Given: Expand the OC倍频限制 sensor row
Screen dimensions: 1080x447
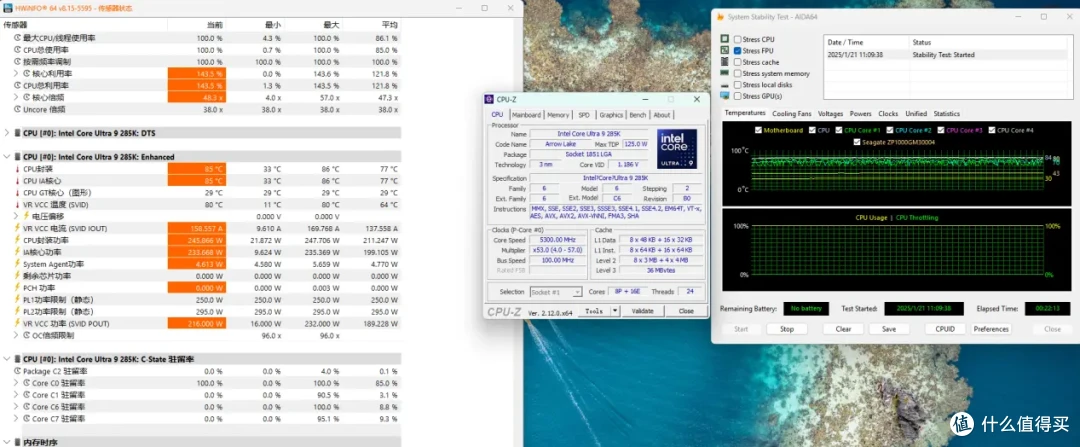Looking at the screenshot, I should (x=17, y=335).
